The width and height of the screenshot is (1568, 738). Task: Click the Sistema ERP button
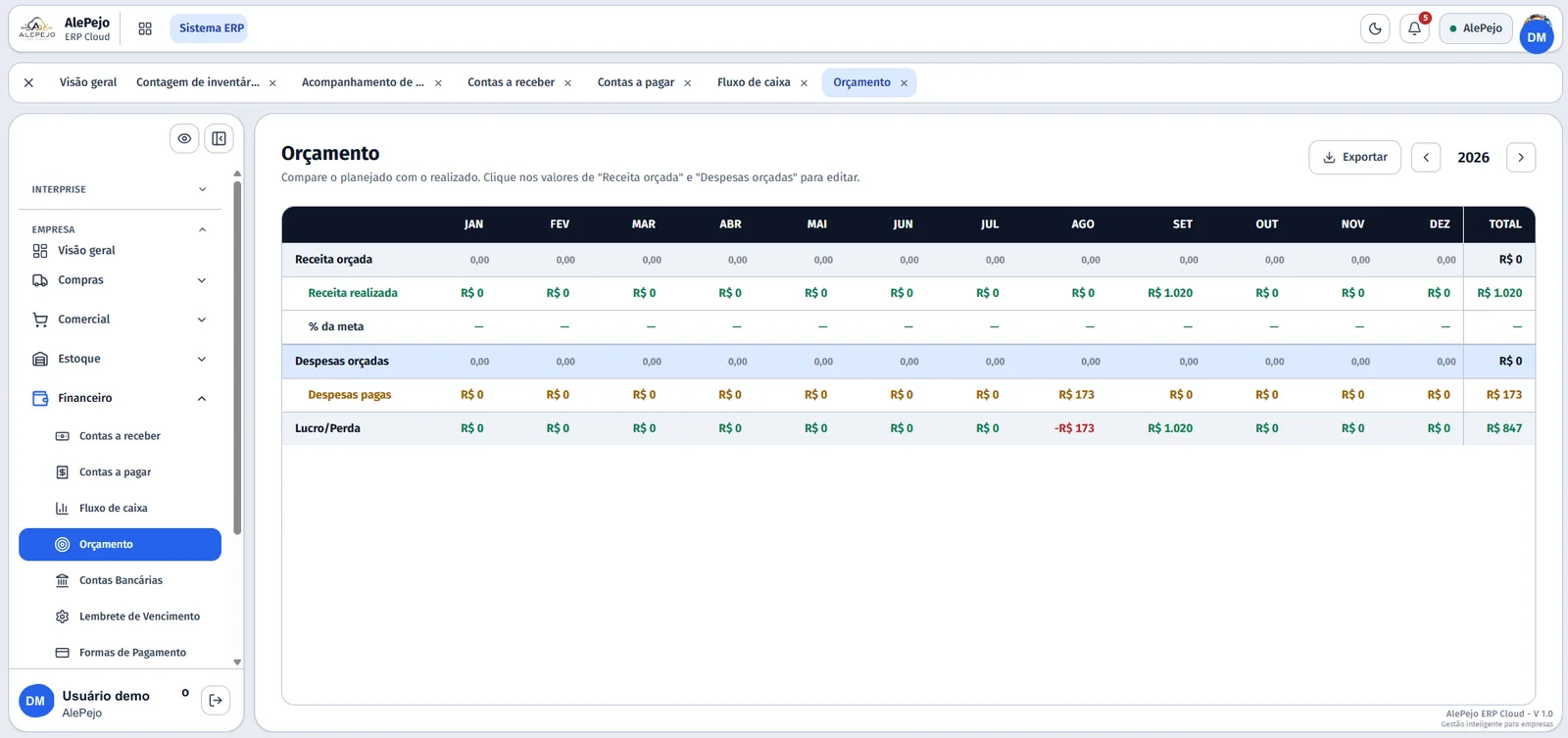(209, 28)
